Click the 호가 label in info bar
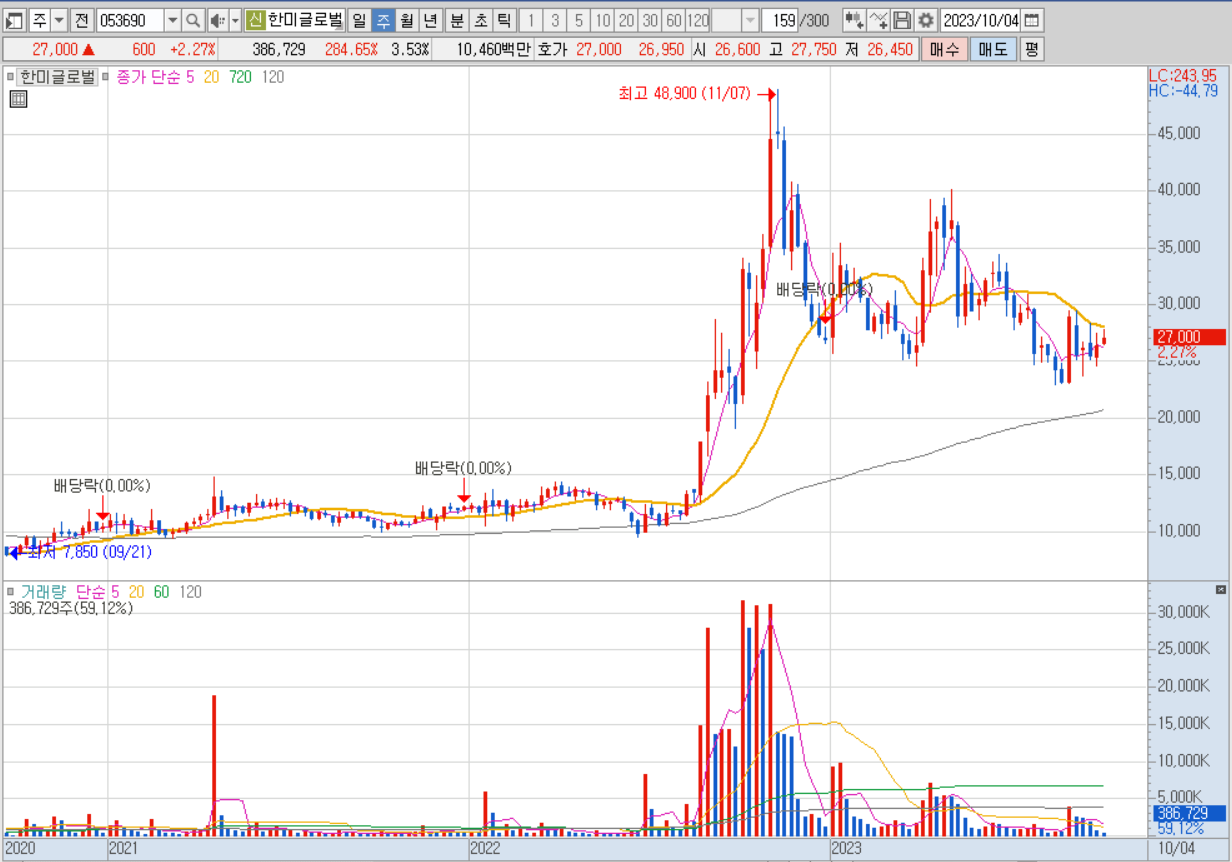The width and height of the screenshot is (1232, 862). click(x=551, y=49)
